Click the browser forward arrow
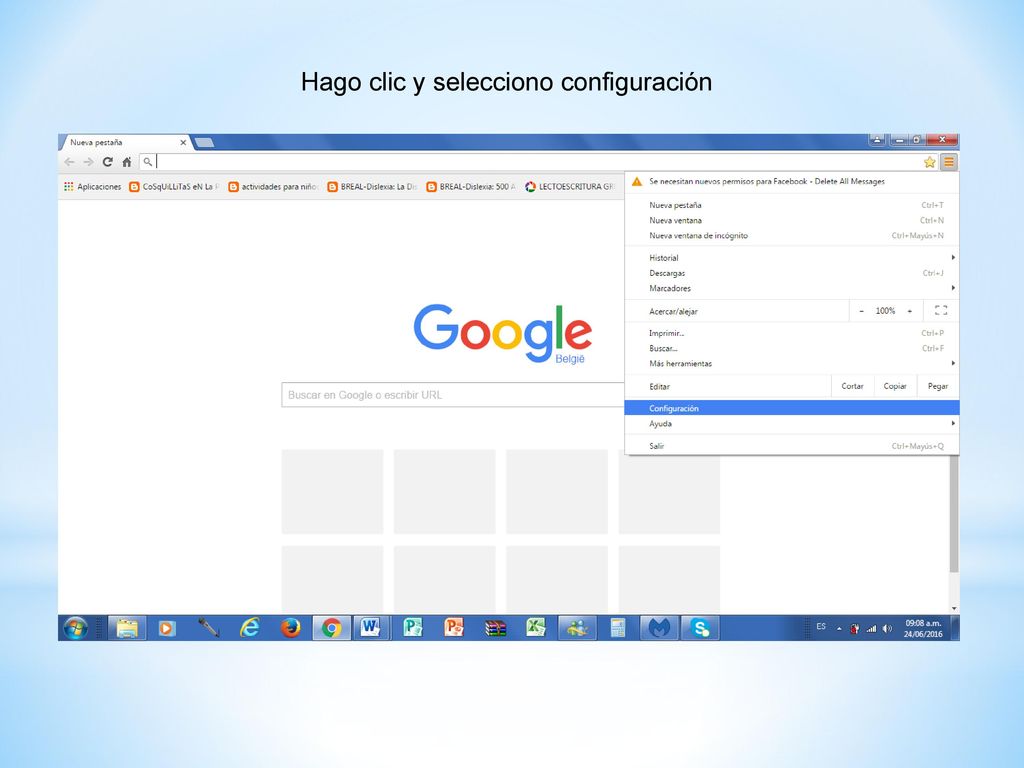The image size is (1024, 768). [88, 162]
